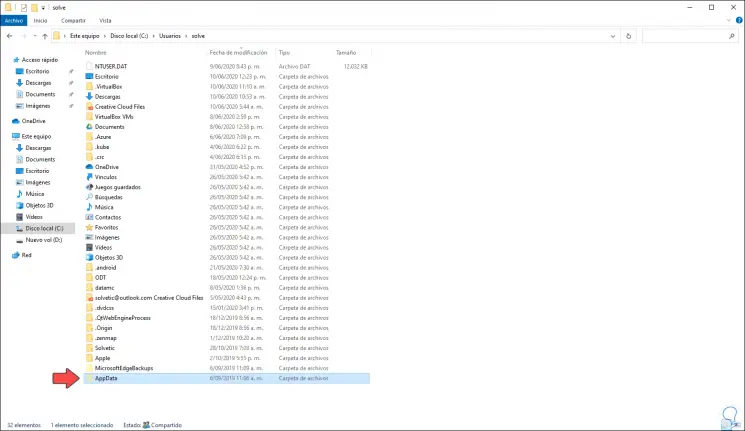The height and width of the screenshot is (431, 745).
Task: Open Música in navigation pane
Action: pyautogui.click(x=35, y=194)
